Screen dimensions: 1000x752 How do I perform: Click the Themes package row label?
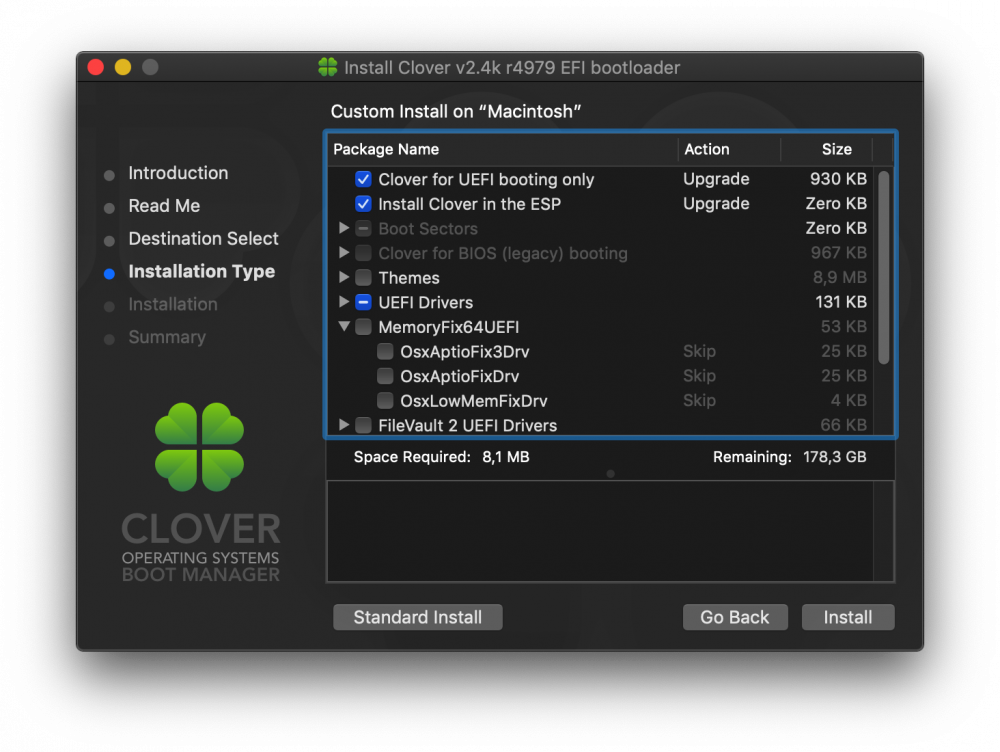click(x=409, y=278)
